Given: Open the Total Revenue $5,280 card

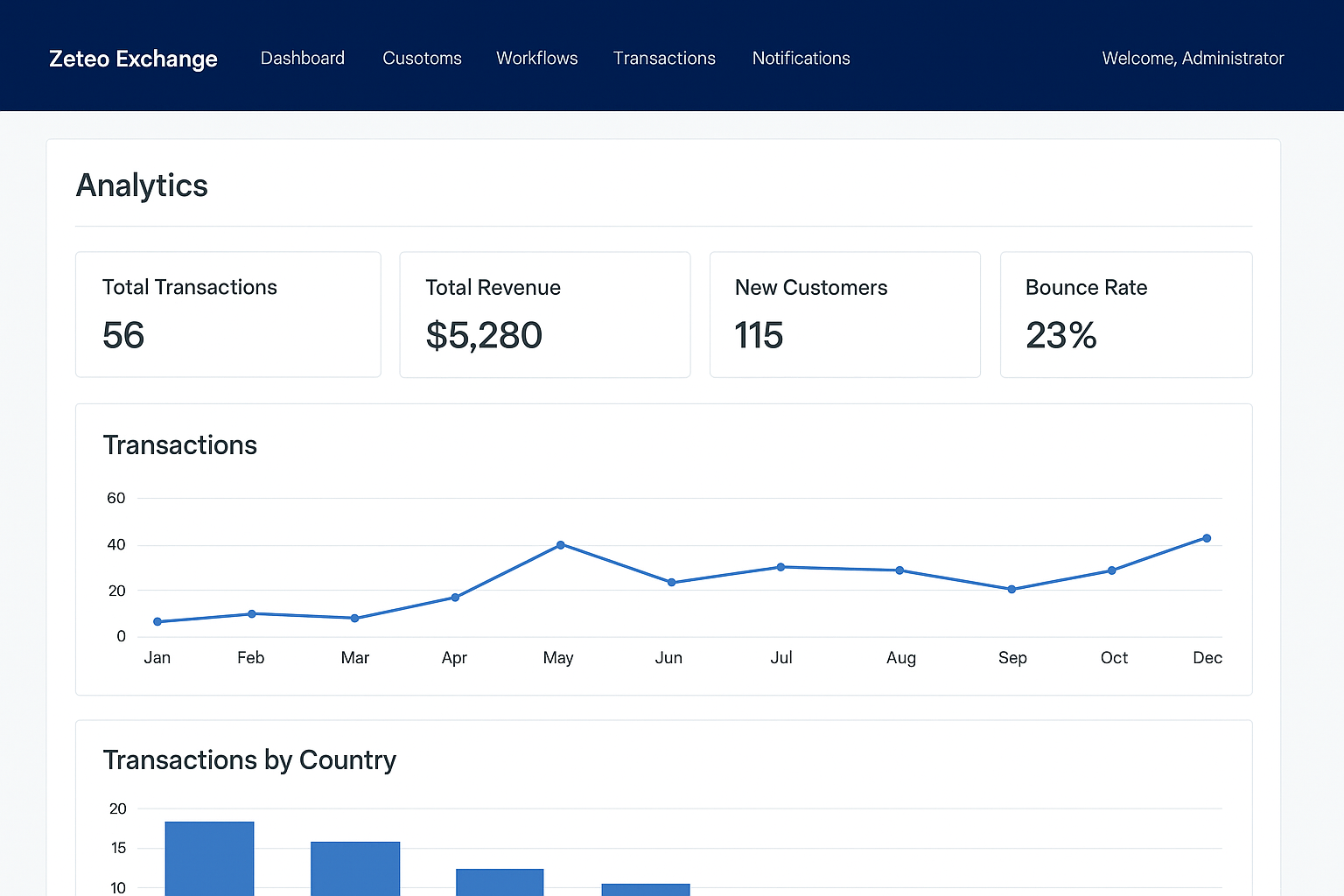Looking at the screenshot, I should [x=544, y=315].
